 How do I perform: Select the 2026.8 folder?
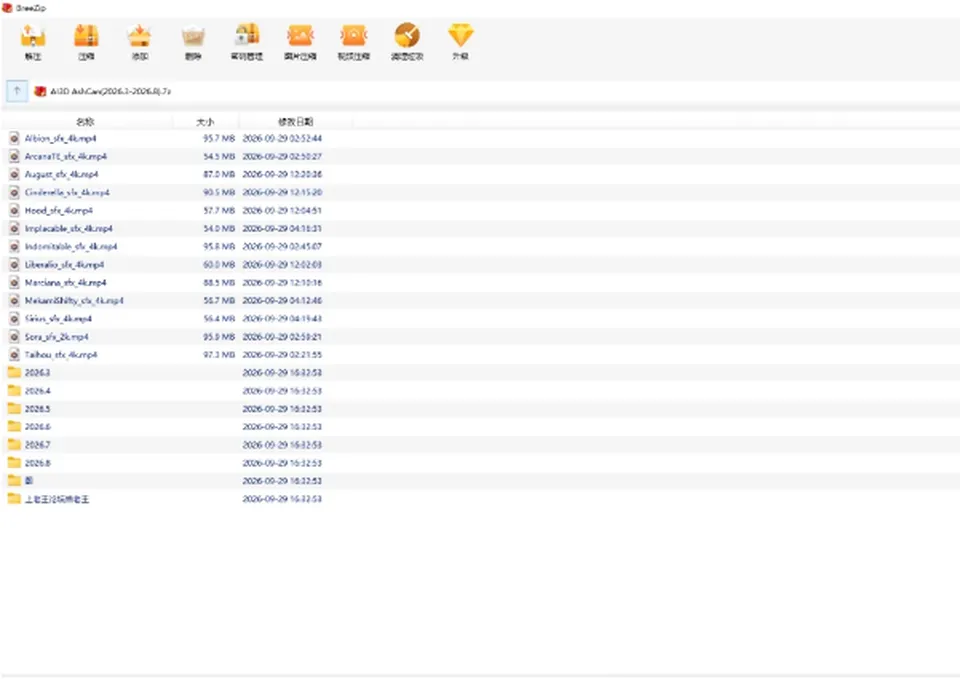(37, 463)
